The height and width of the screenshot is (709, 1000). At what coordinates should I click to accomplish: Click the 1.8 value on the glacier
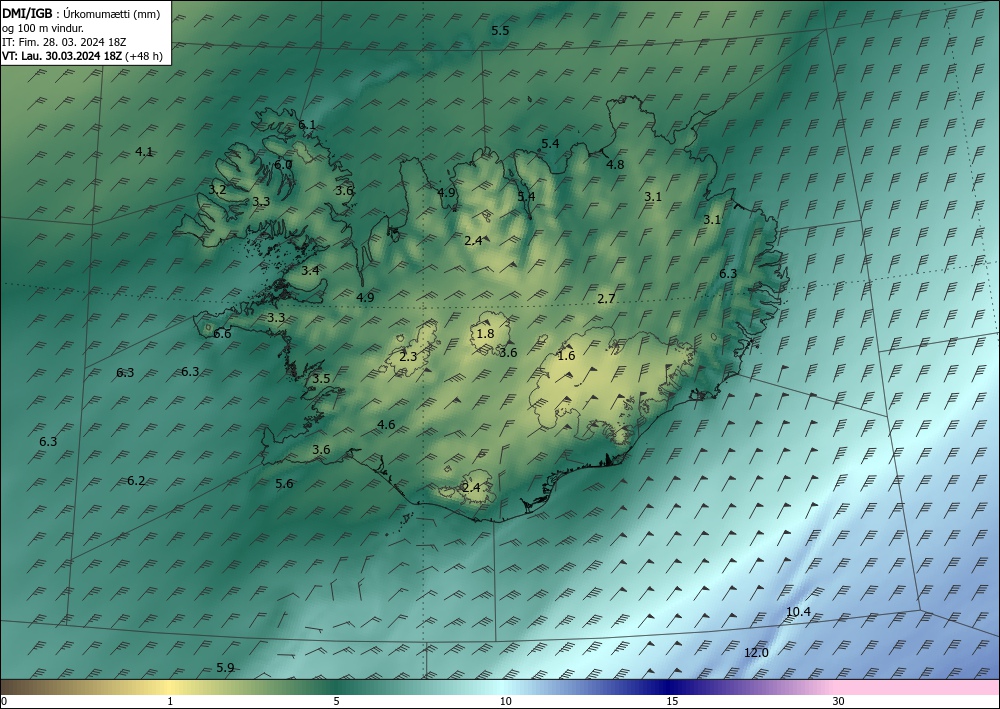[x=485, y=333]
